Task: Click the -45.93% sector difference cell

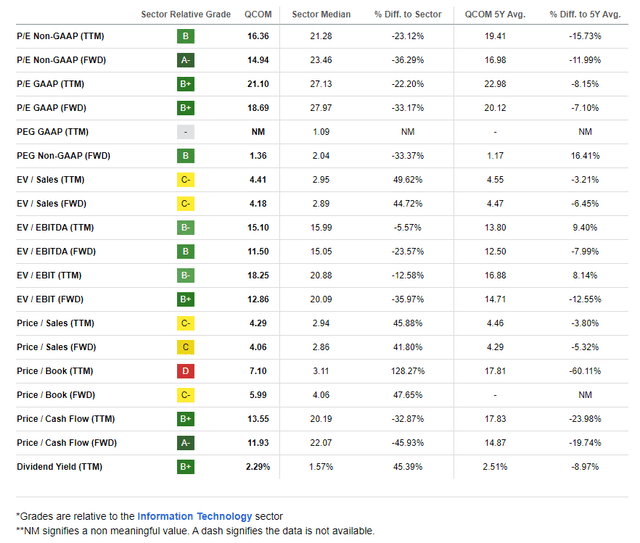Action: coord(408,443)
